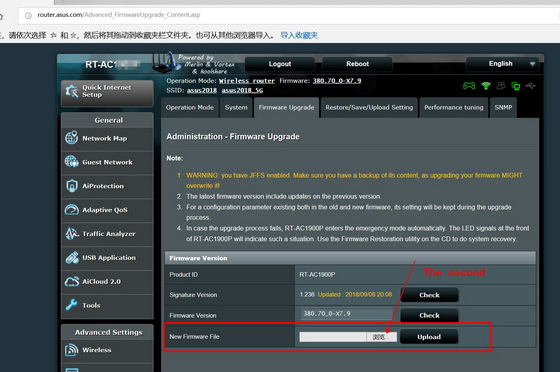The height and width of the screenshot is (372, 560).
Task: Open Adaptive QoS gauge icon
Action: click(x=72, y=210)
